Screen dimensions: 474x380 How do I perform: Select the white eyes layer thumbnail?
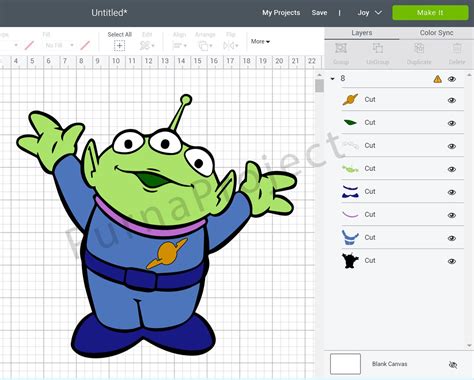click(x=350, y=145)
